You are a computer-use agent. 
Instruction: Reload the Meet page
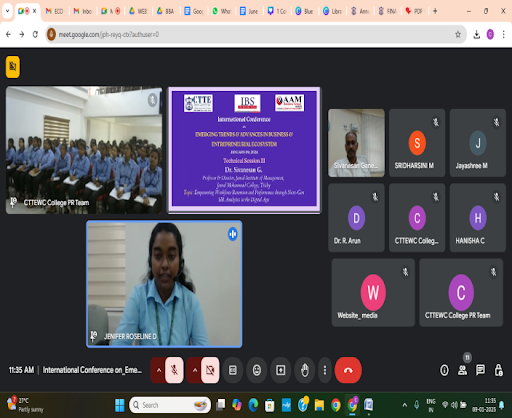point(35,34)
